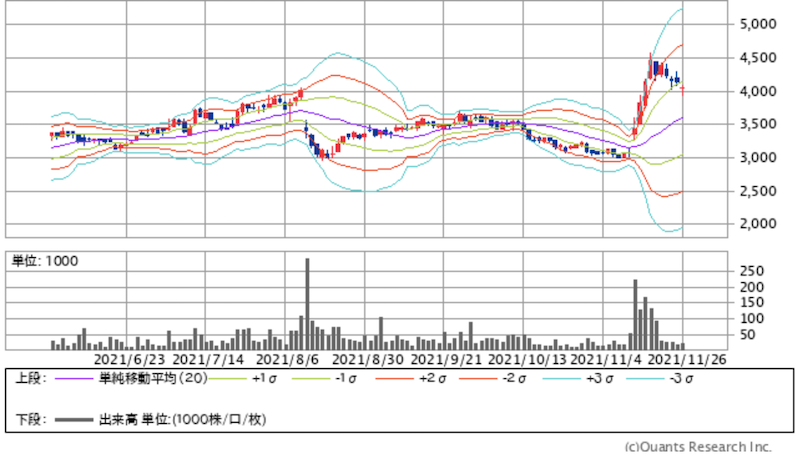Click the 4,000 price axis label

(x=758, y=91)
